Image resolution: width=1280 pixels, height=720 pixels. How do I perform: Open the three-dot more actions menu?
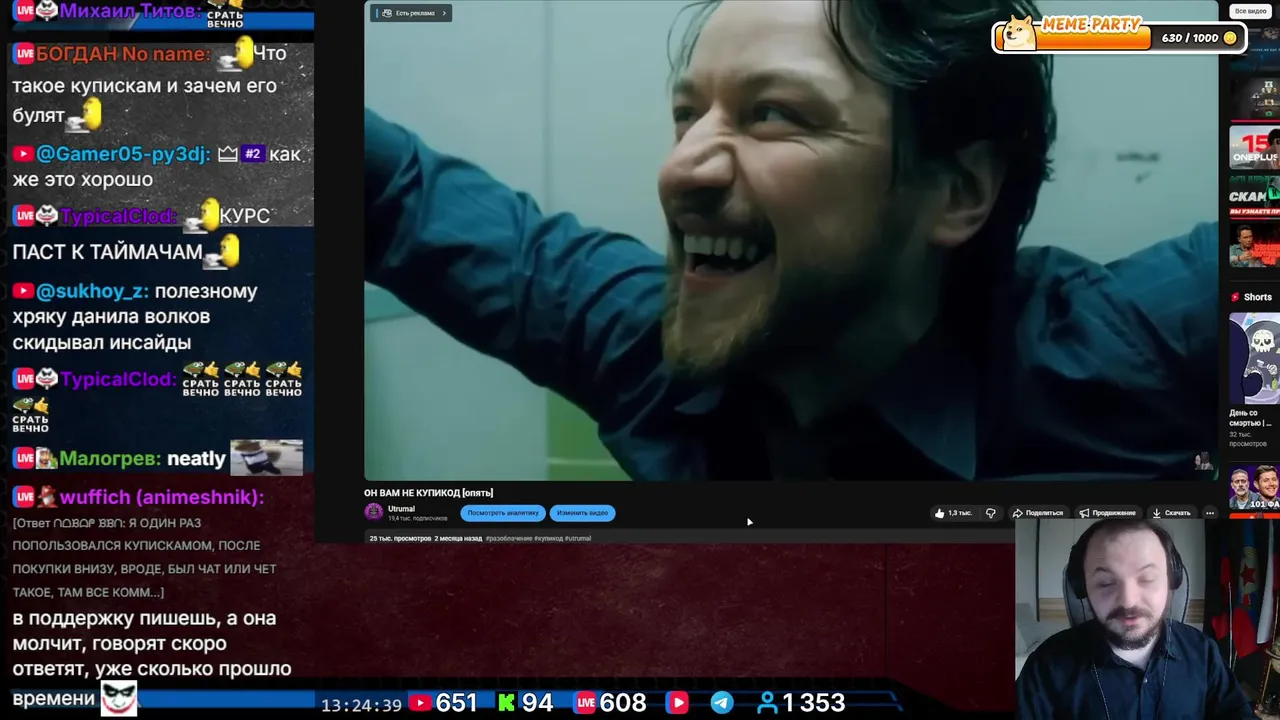coord(1209,513)
